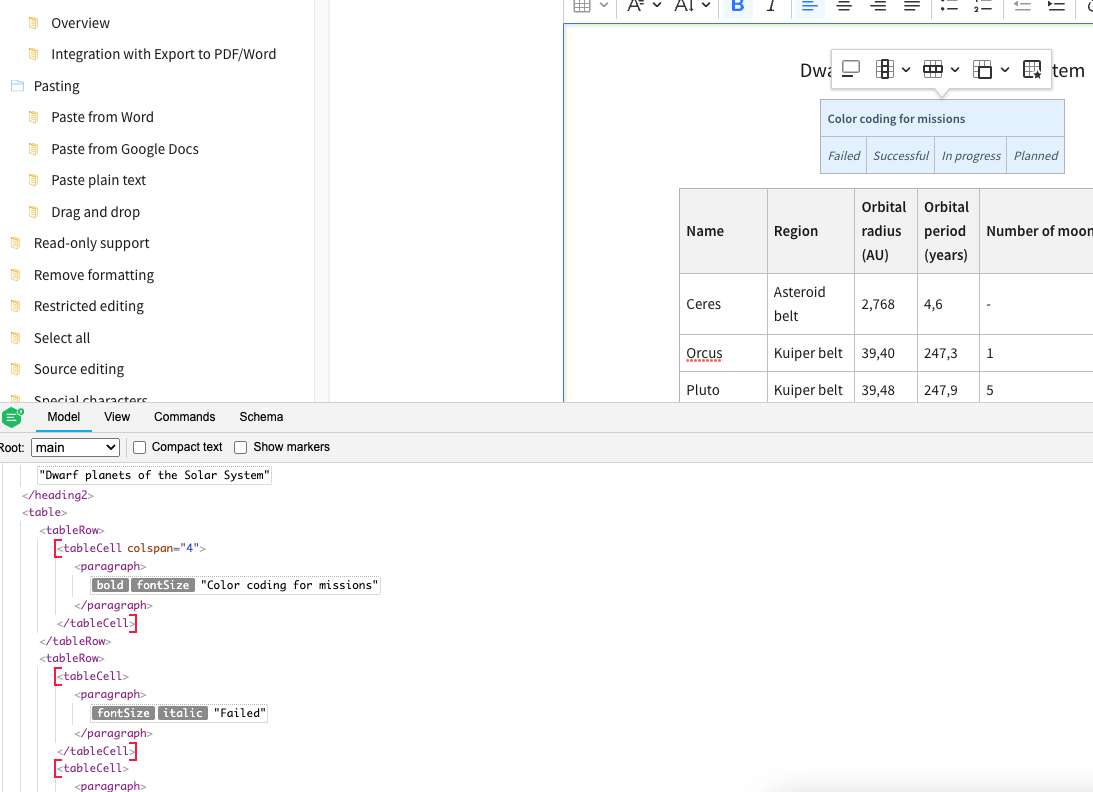
Task: Enable the Show markers checkbox
Action: pos(240,447)
